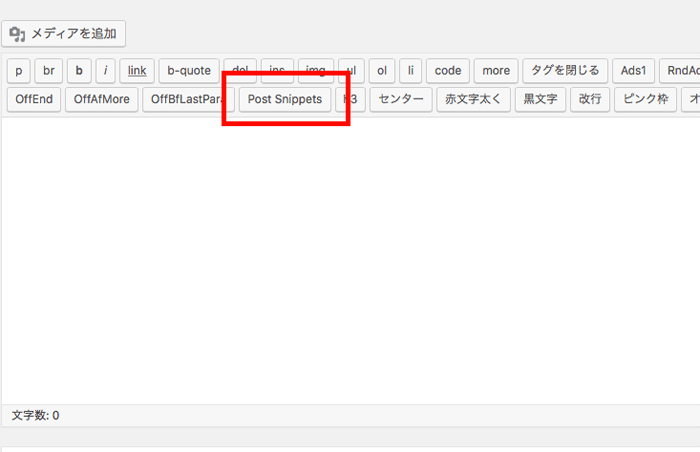The image size is (700, 452).
Task: Click the OffEnd quicktag button
Action: point(34,100)
